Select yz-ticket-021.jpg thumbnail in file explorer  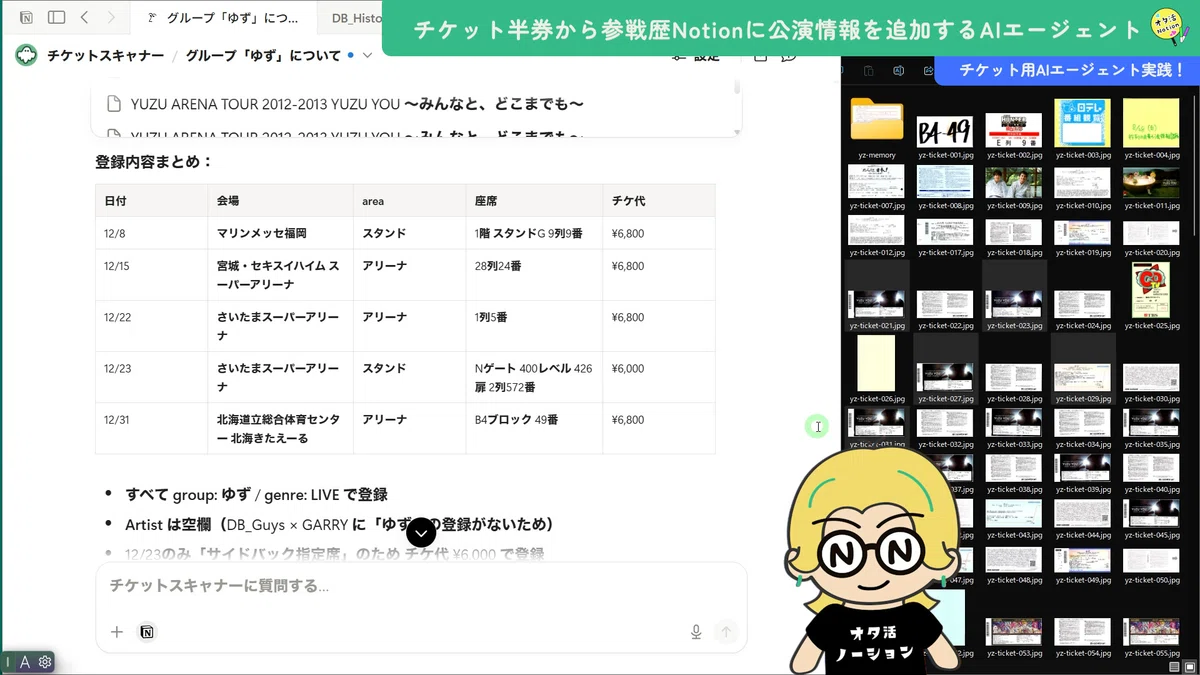tap(876, 304)
